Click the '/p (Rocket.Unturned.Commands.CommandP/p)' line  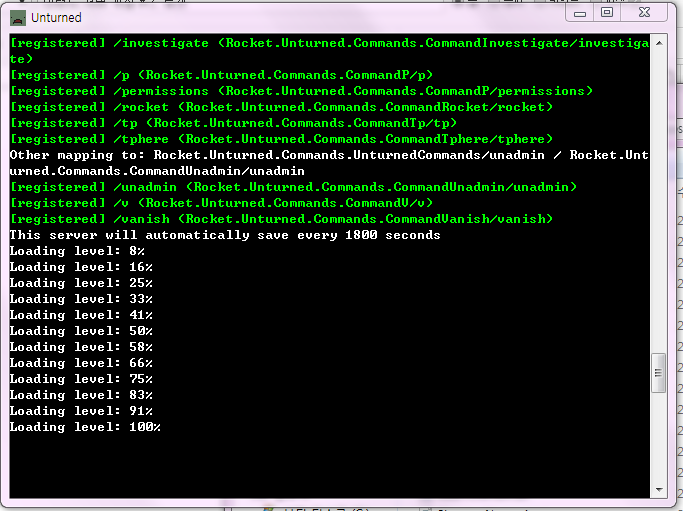coord(221,75)
